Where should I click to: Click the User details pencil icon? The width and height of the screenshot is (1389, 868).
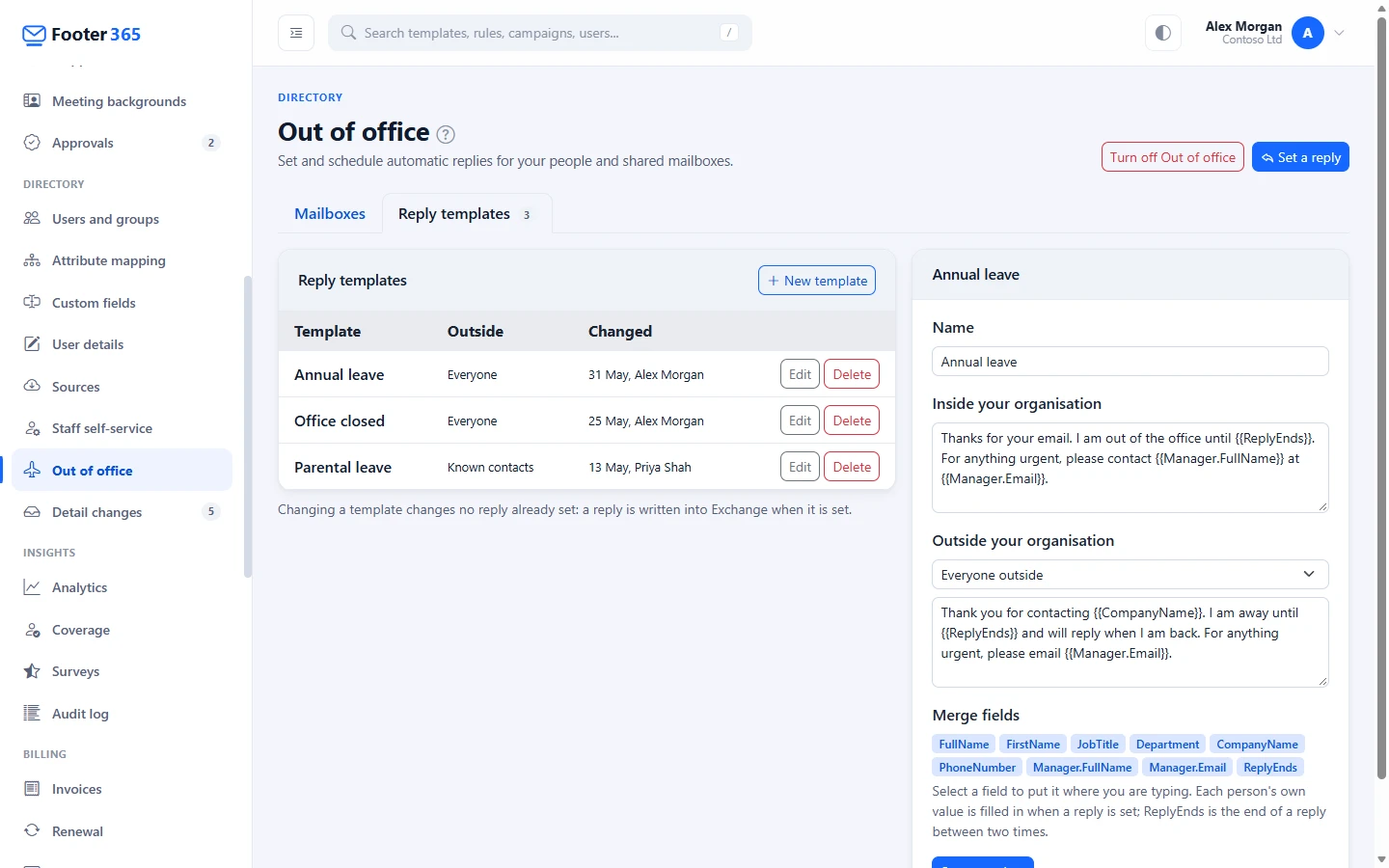click(32, 344)
